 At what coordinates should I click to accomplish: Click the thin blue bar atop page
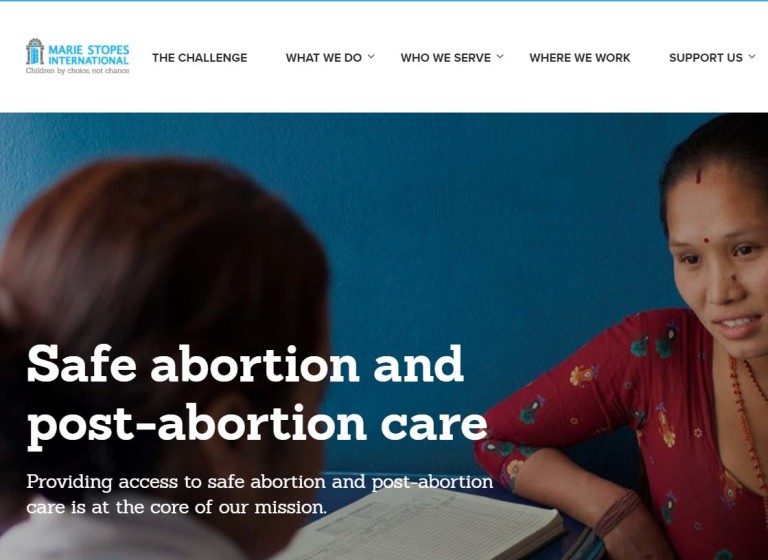click(x=384, y=1)
